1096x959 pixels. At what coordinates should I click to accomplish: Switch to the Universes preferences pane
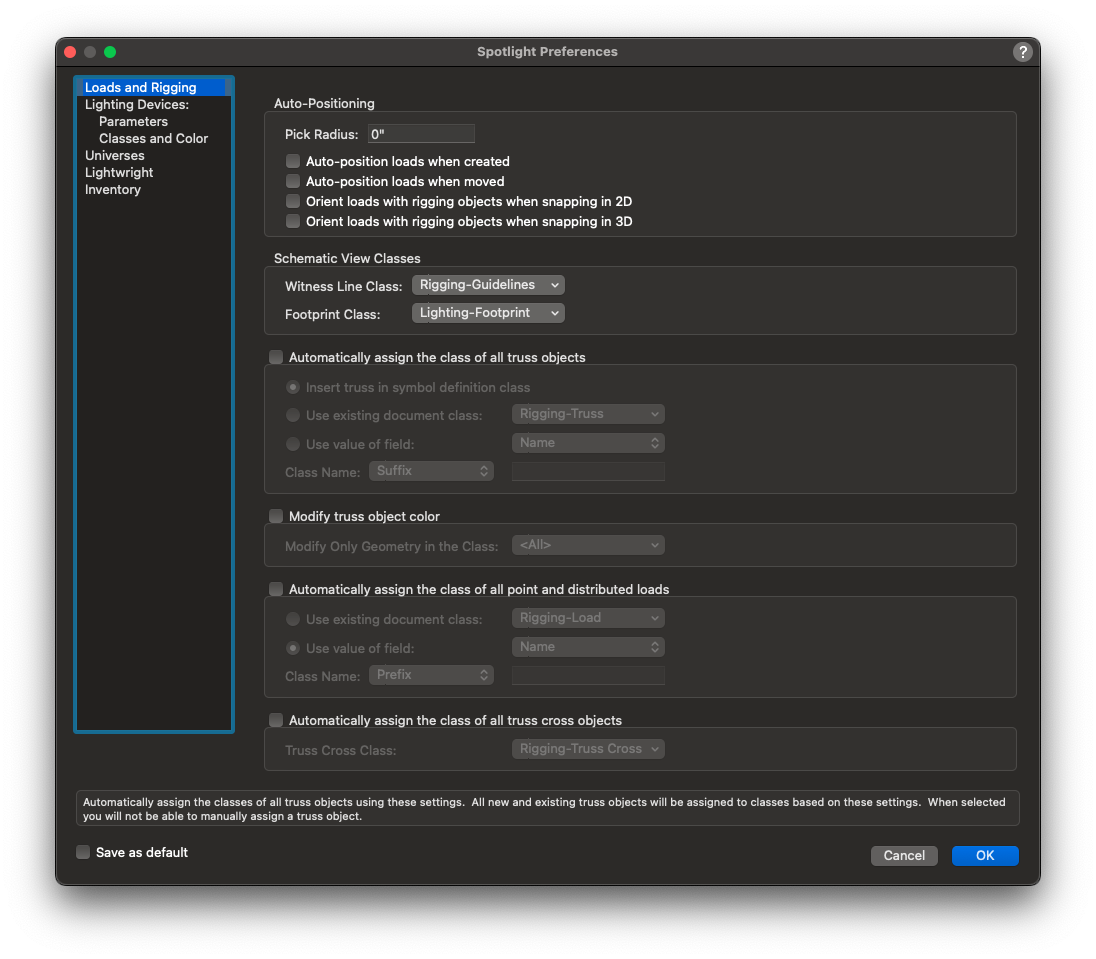point(115,155)
